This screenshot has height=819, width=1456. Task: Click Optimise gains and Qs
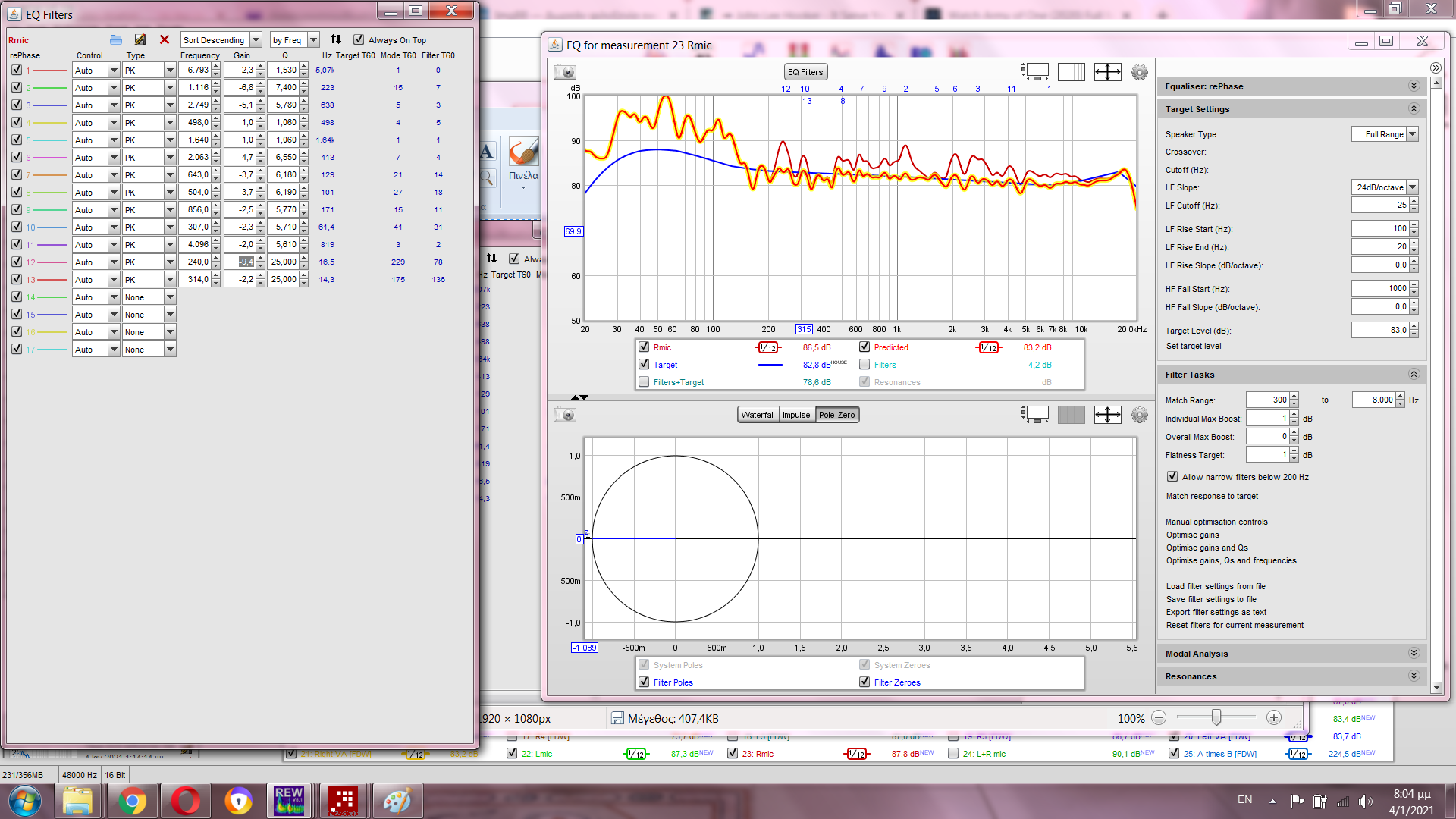(1207, 548)
